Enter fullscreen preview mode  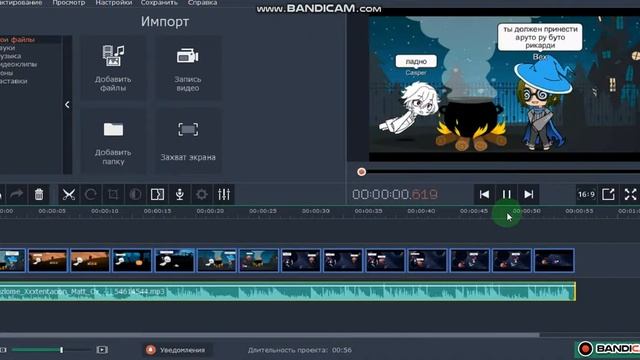(631, 194)
